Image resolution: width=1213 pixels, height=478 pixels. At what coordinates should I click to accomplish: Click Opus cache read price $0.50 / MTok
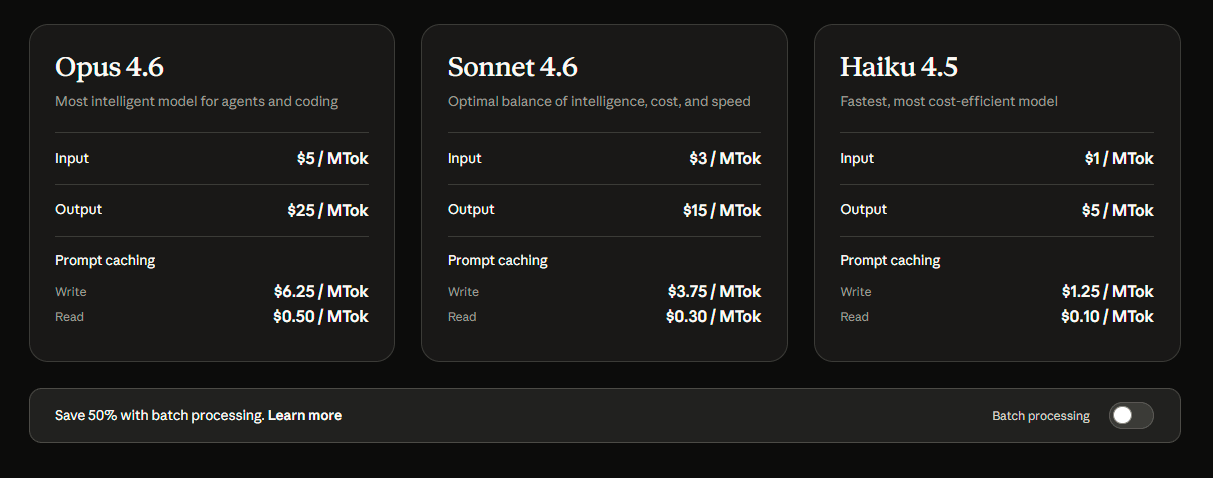coord(321,317)
